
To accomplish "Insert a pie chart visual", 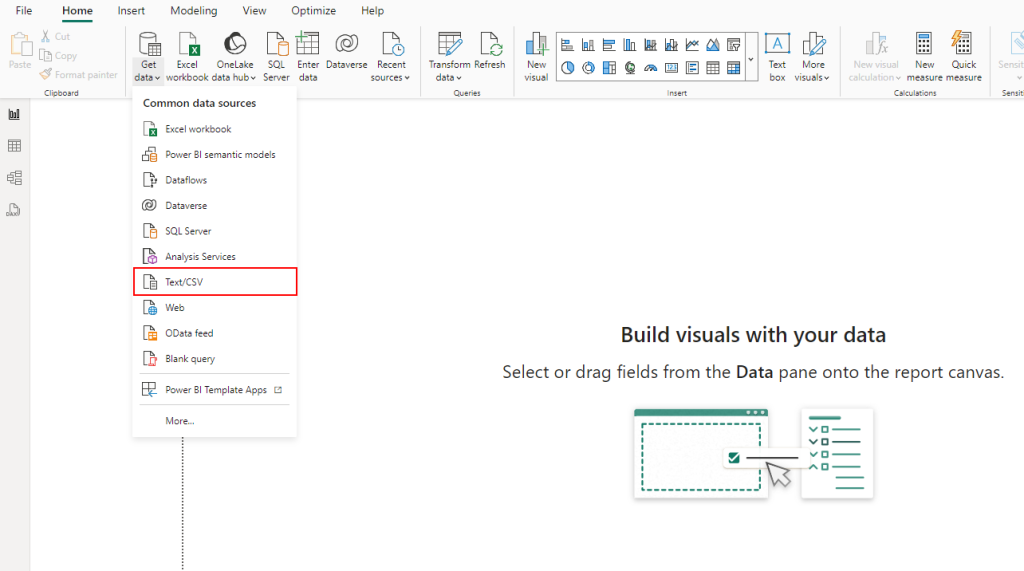I will (568, 68).
